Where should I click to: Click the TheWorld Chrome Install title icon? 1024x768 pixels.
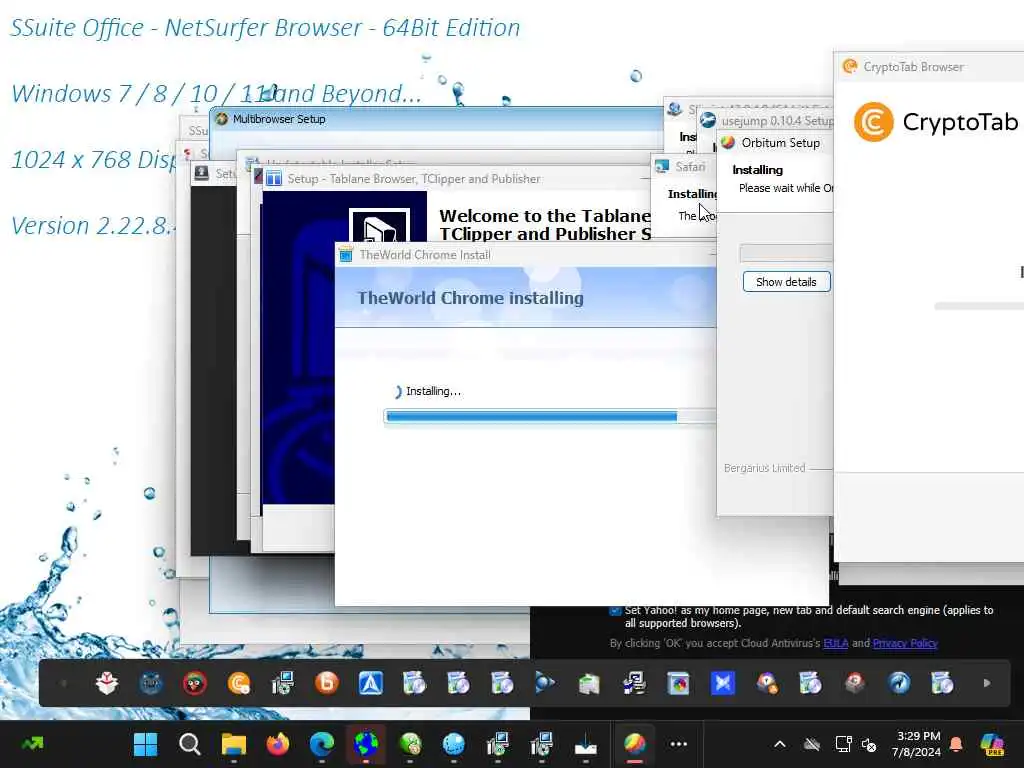(346, 255)
